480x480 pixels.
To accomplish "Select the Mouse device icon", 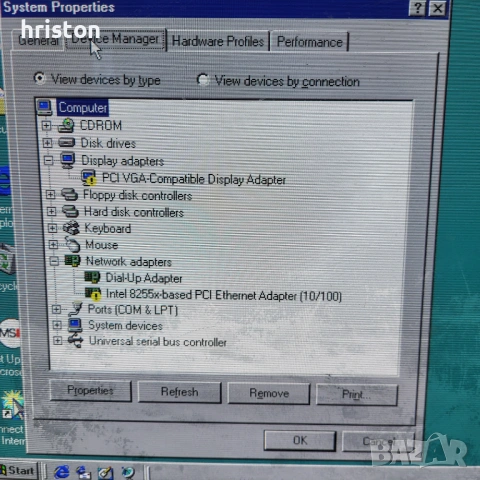I will [72, 244].
